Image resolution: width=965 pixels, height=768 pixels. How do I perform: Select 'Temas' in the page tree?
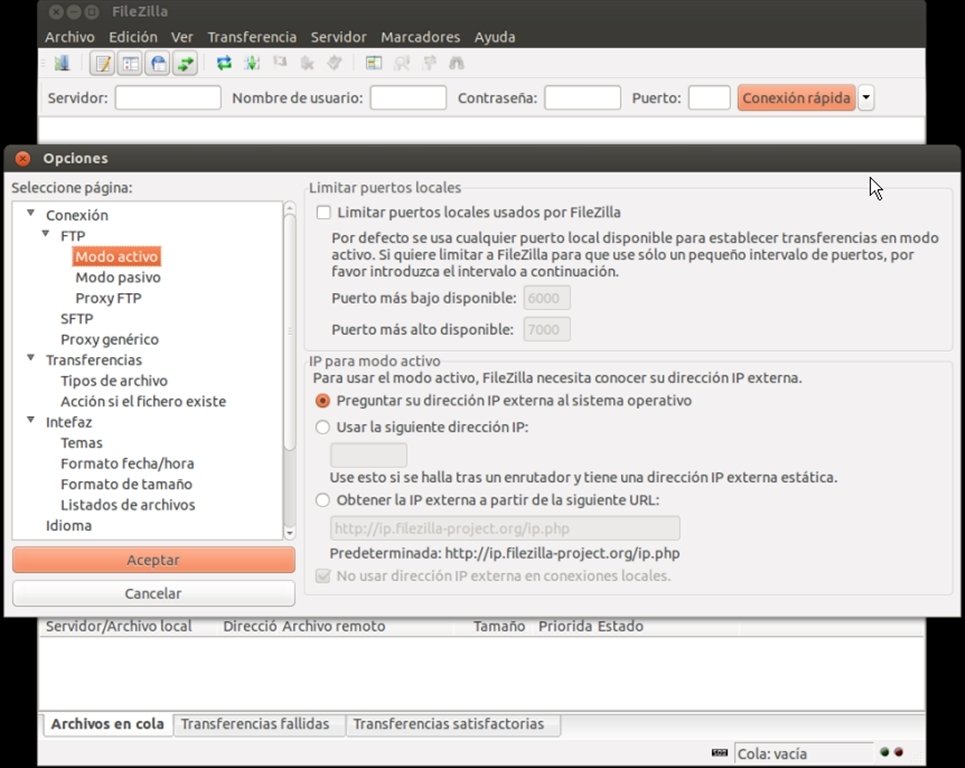coord(81,443)
